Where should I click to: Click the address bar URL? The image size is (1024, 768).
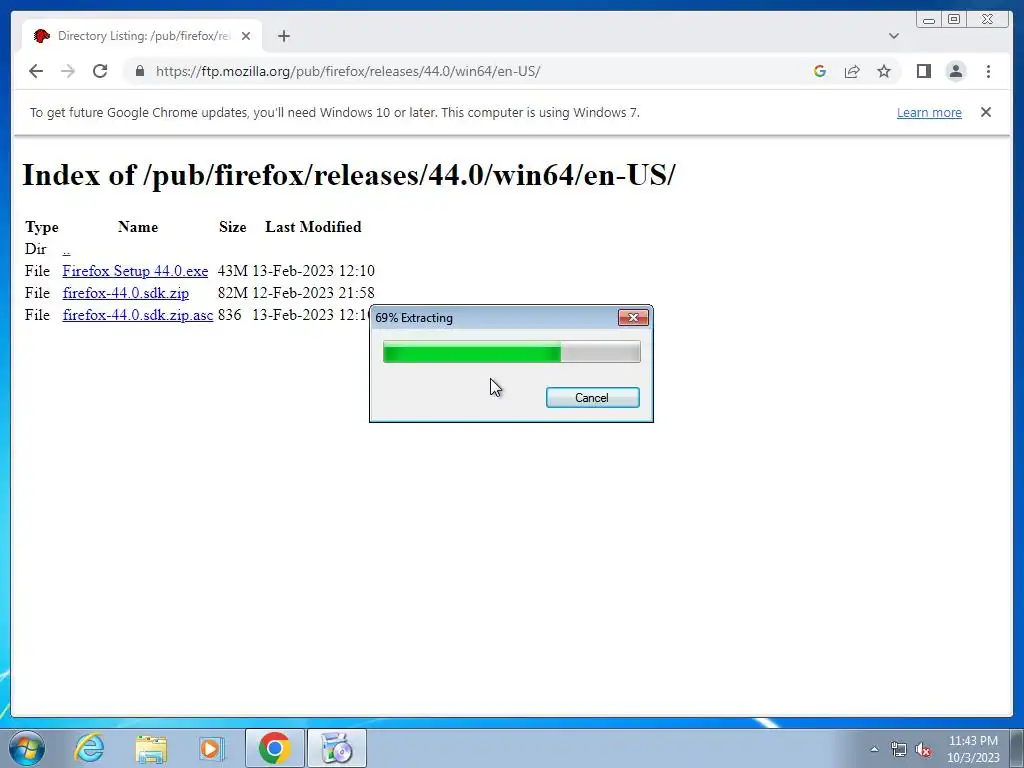[x=348, y=71]
